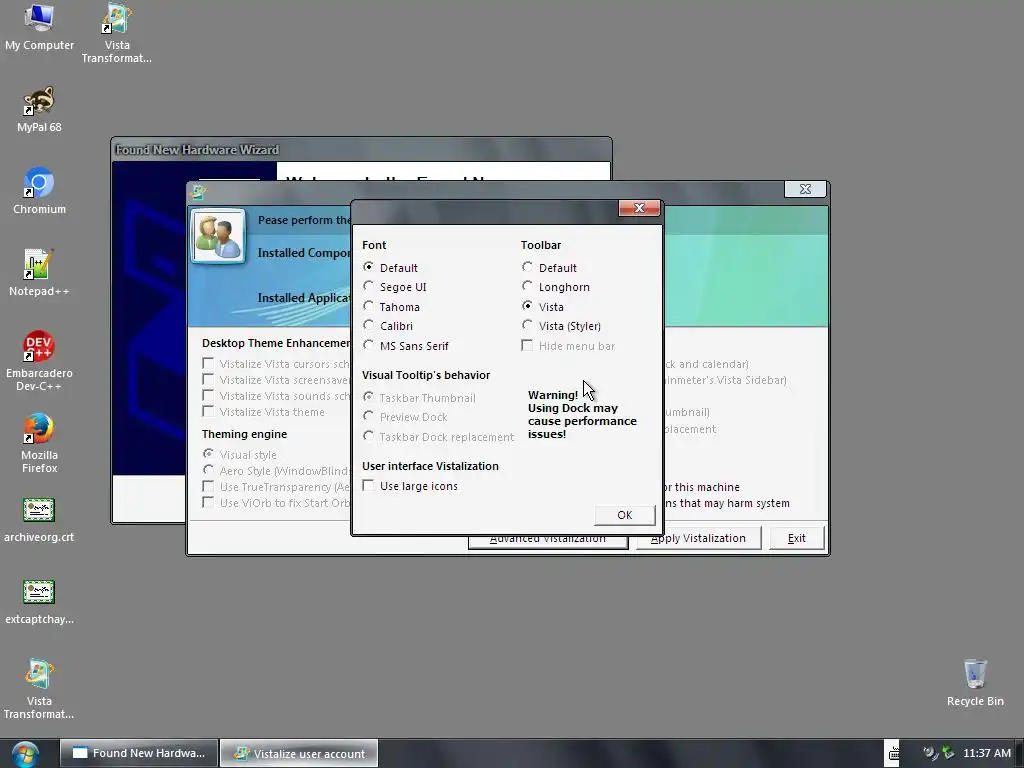Image resolution: width=1024 pixels, height=768 pixels.
Task: Select the Preview Dock option
Action: tap(405, 417)
